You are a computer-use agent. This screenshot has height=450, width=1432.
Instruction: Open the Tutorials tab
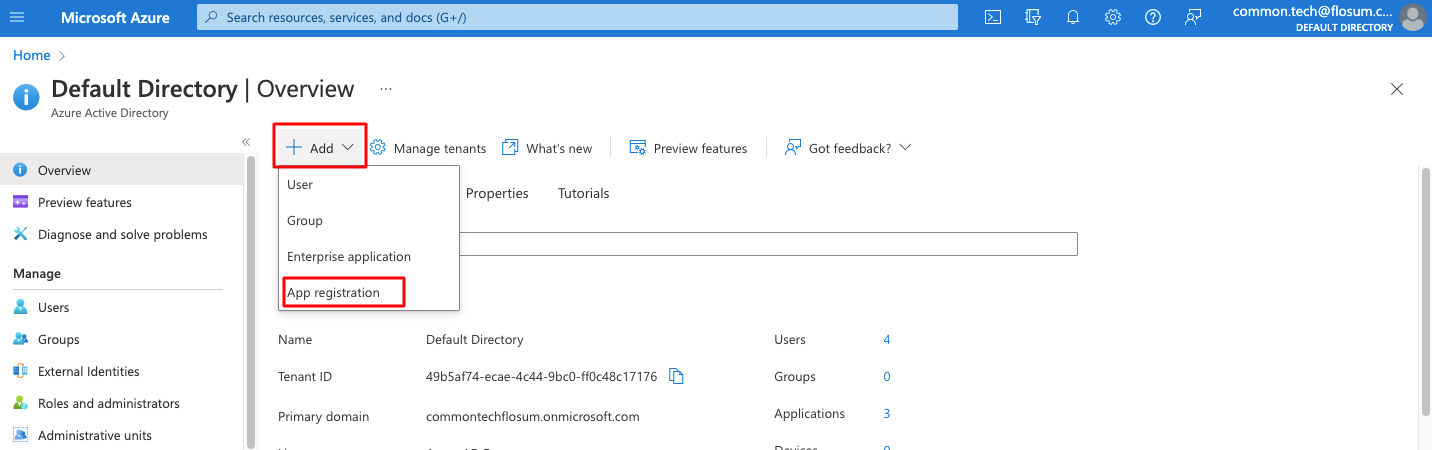tap(583, 193)
